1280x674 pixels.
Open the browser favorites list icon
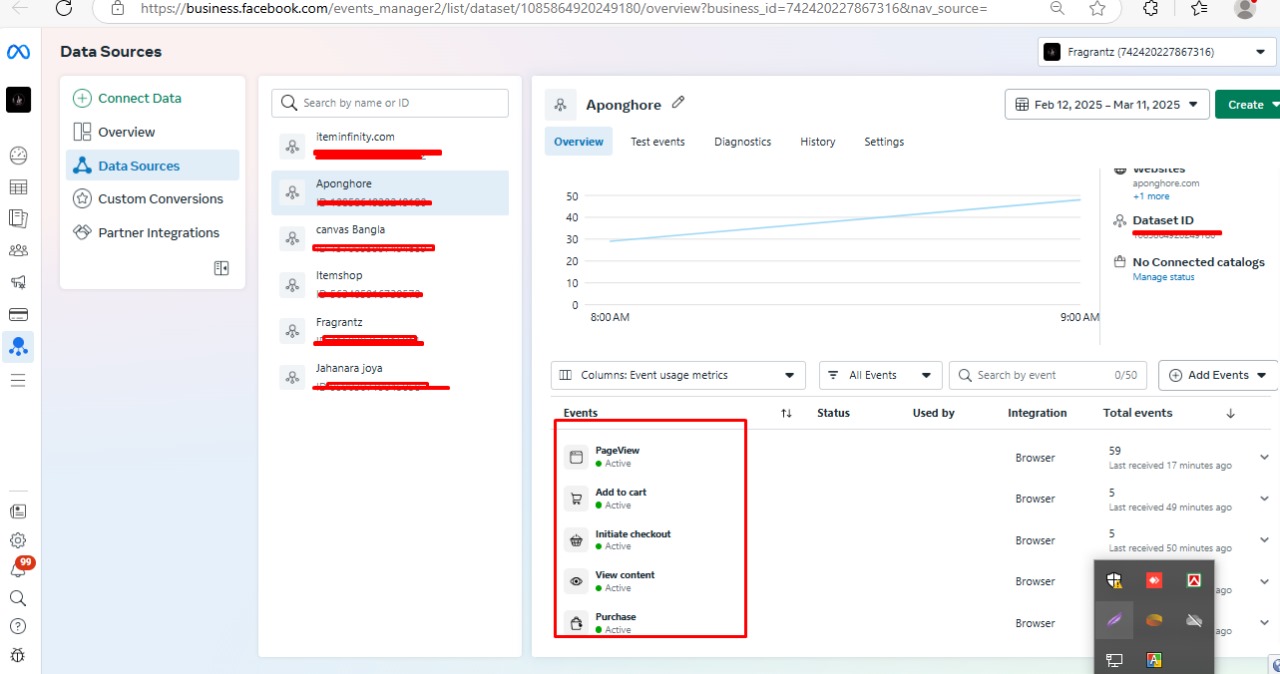pos(1200,8)
